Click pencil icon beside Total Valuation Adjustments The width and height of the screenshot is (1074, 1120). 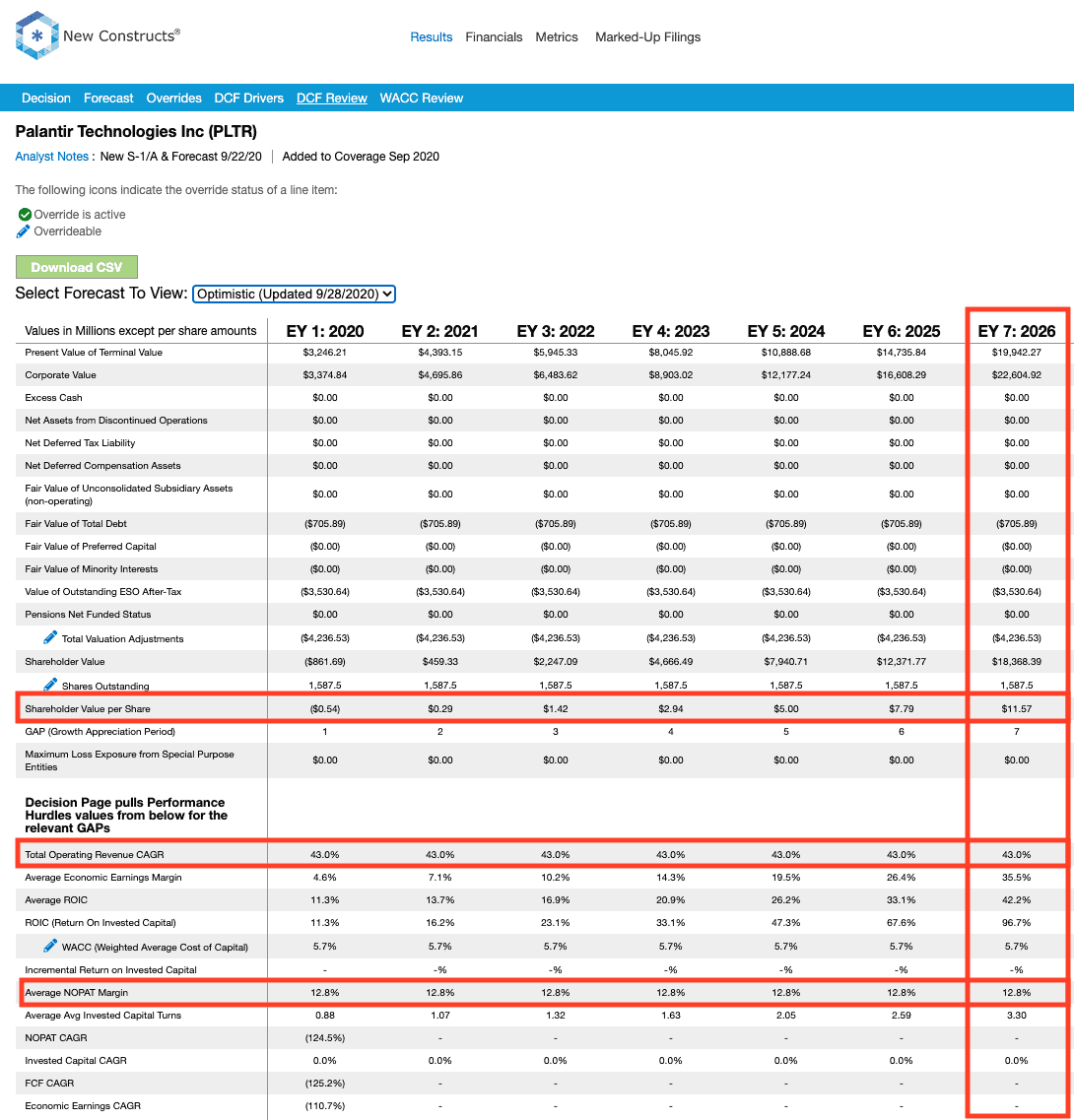tap(50, 637)
